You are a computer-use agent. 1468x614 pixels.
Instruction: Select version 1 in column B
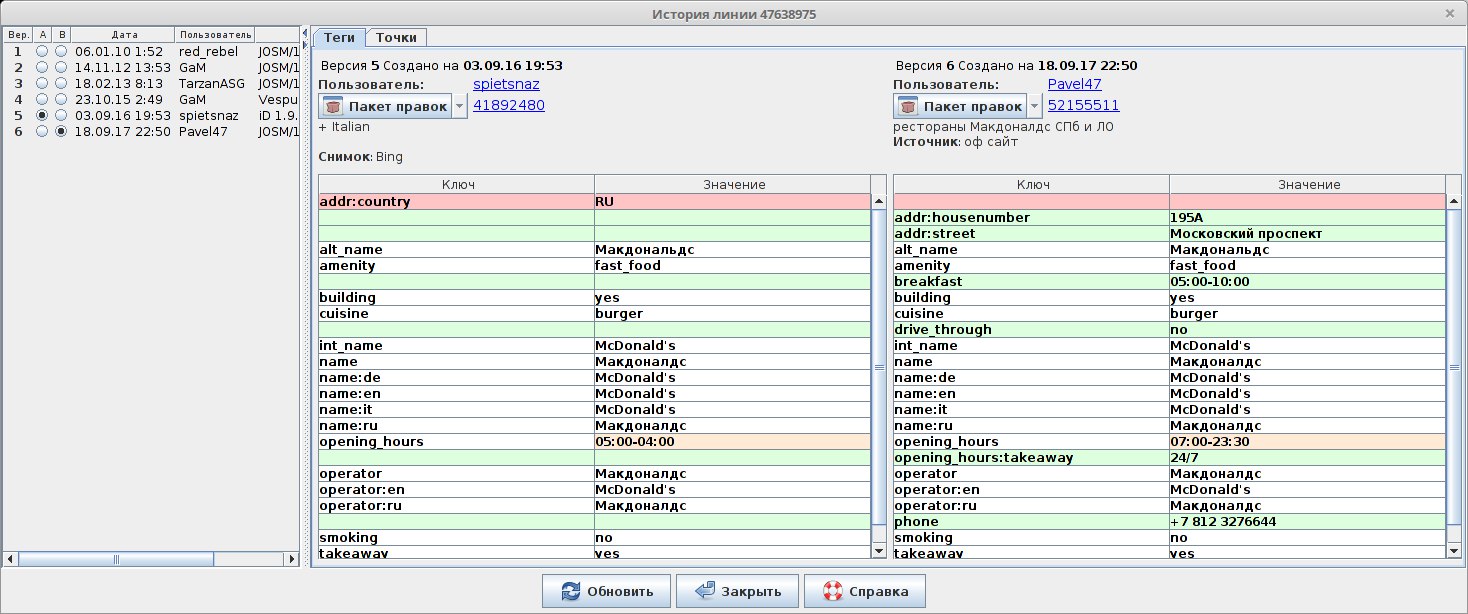pyautogui.click(x=61, y=51)
